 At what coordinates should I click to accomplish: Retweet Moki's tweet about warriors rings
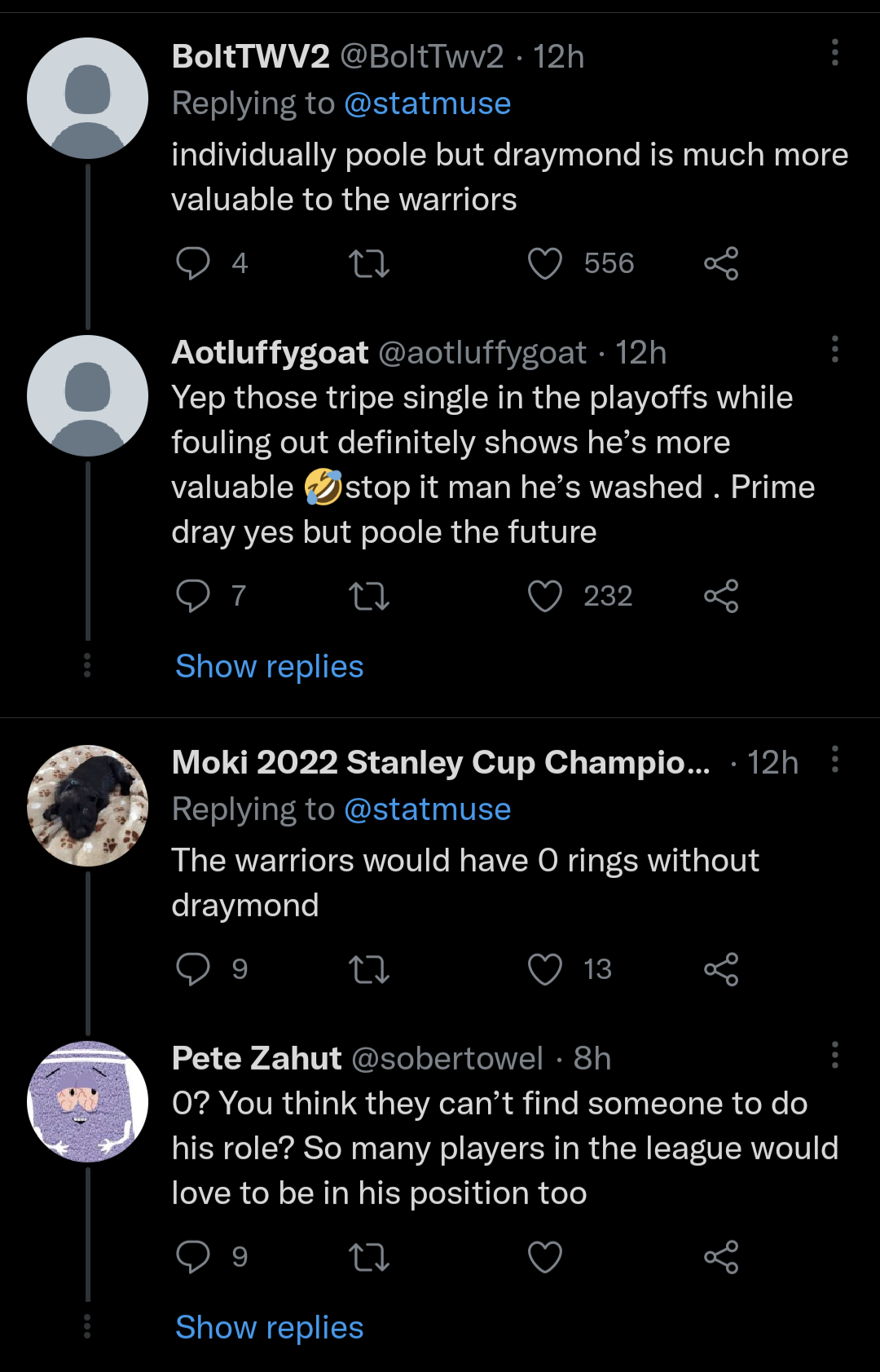tap(369, 969)
